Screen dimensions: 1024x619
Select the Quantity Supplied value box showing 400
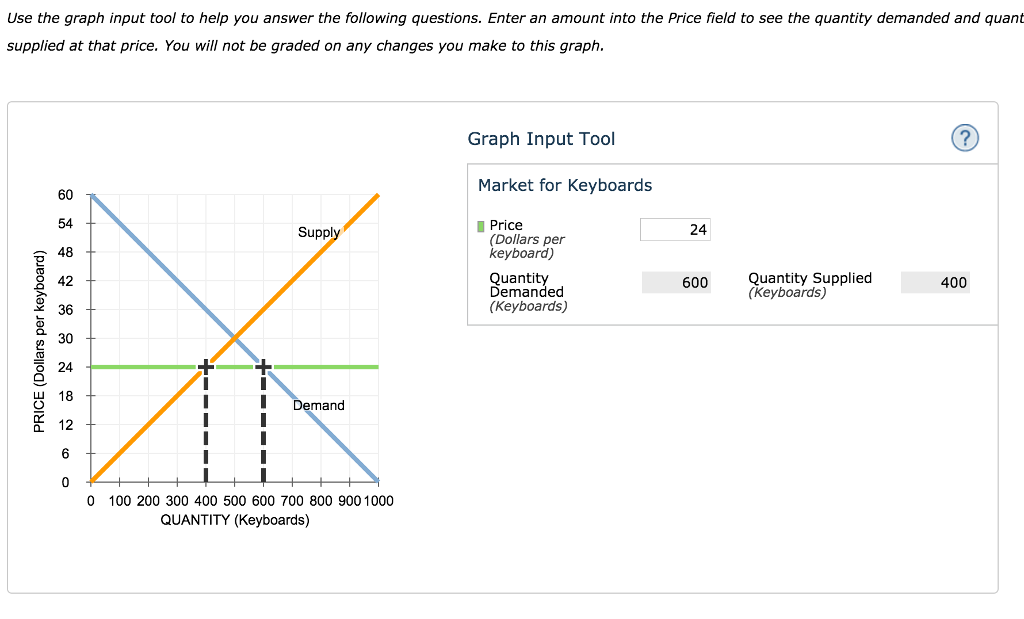coord(935,282)
